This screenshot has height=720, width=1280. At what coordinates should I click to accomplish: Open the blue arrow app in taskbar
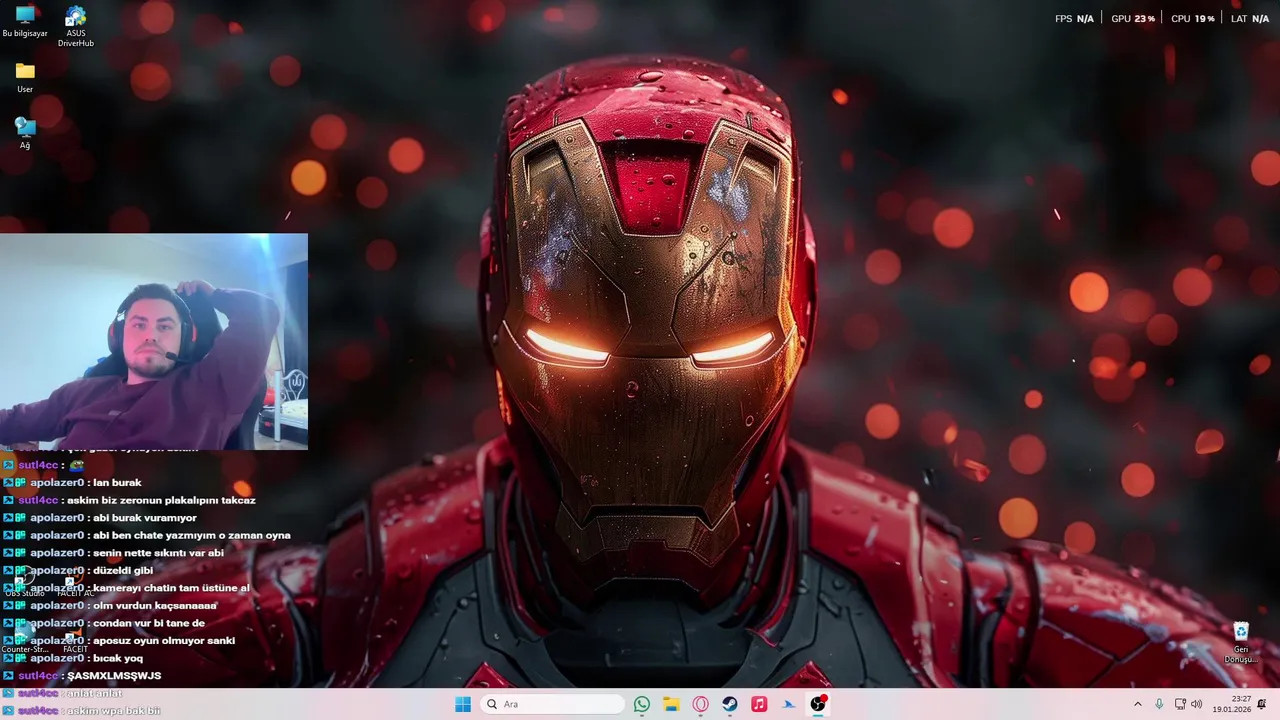788,704
